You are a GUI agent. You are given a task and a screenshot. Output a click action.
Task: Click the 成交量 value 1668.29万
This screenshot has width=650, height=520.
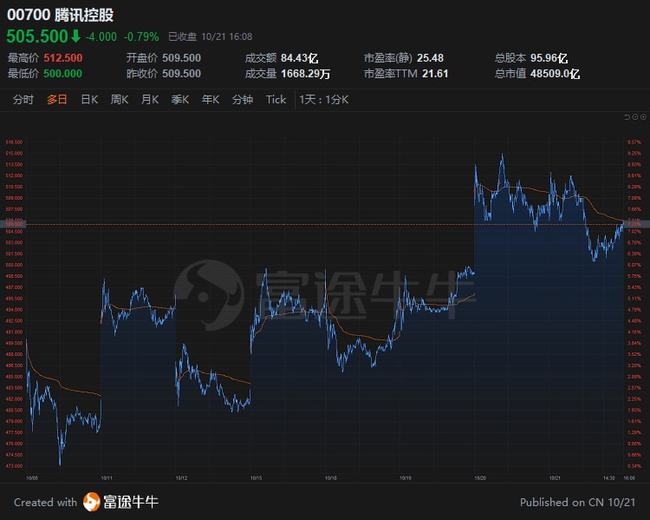[306, 73]
